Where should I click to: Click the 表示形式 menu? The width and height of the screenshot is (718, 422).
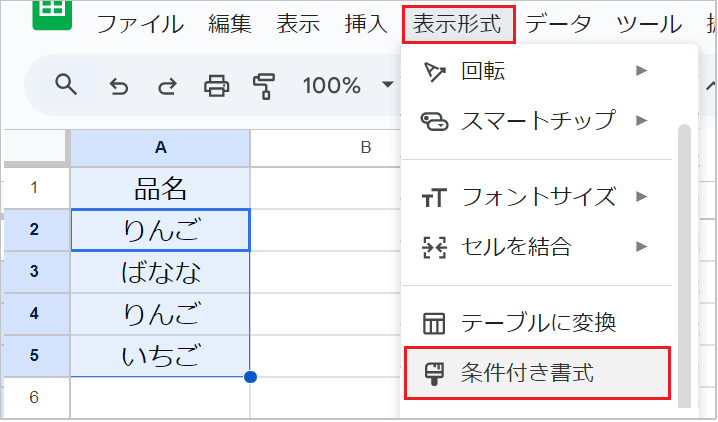click(458, 24)
